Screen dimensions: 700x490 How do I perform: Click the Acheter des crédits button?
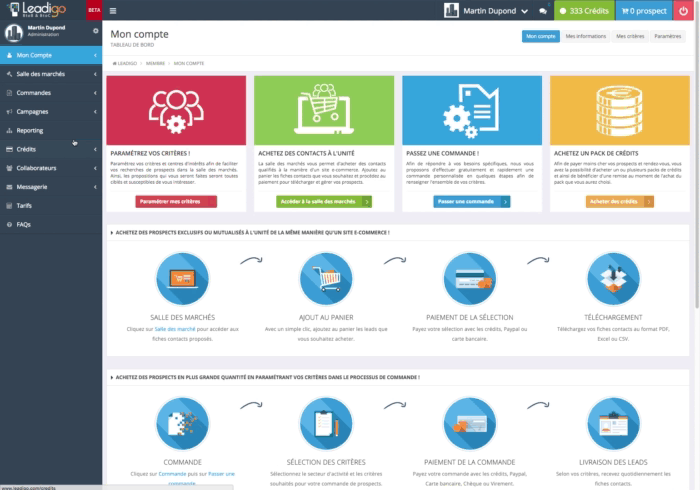coord(620,202)
